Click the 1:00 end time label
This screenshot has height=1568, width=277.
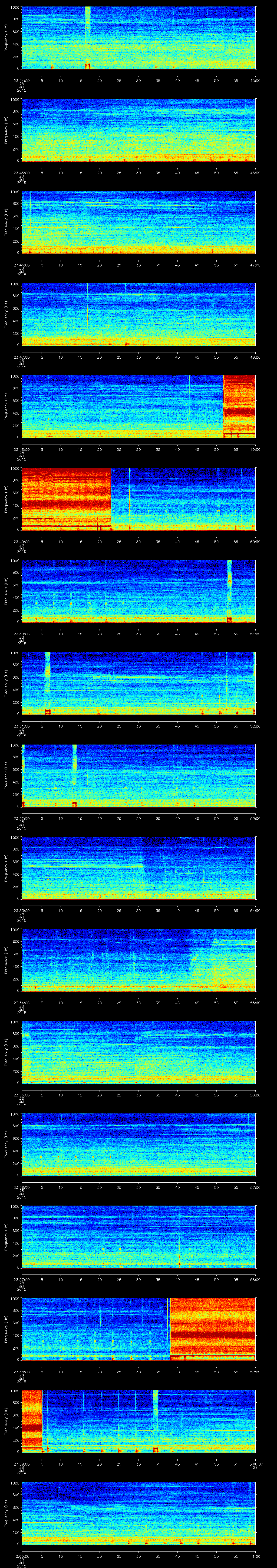coord(256,1556)
